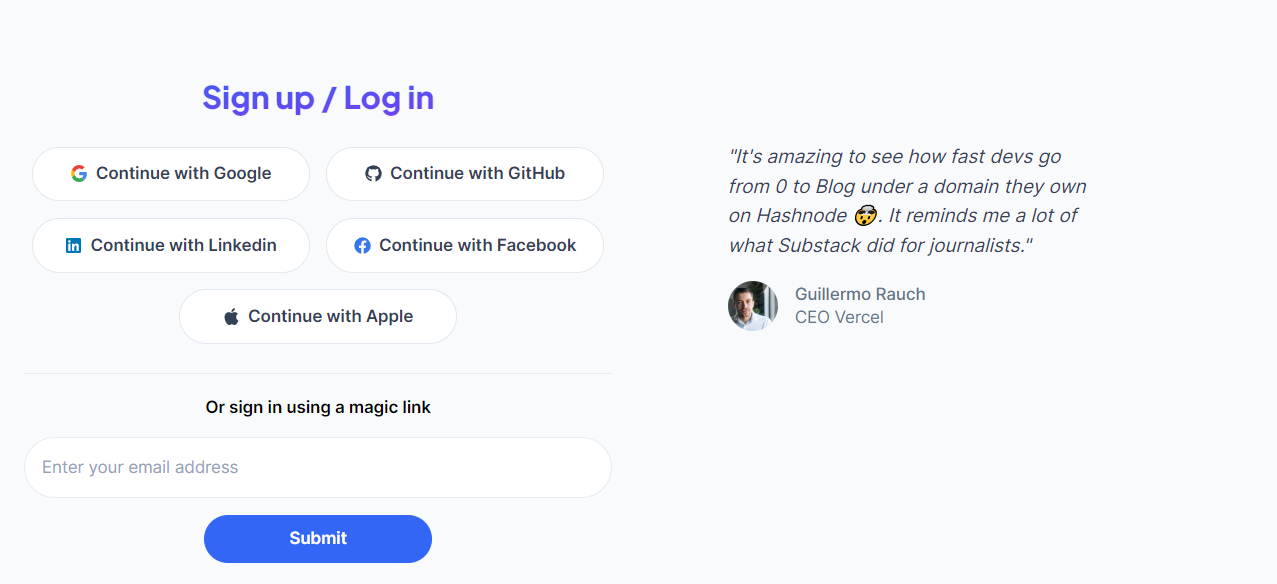Pick the Continue with Facebook text

point(477,245)
